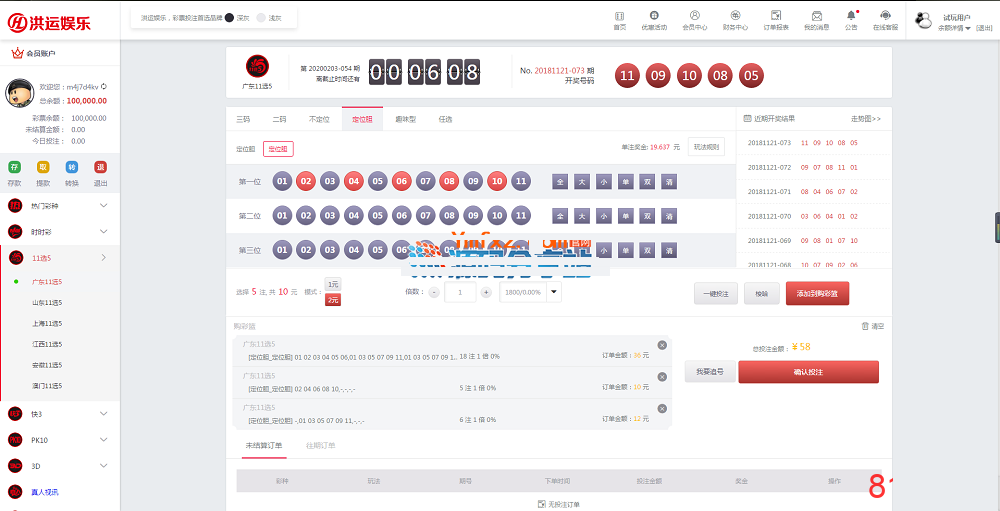
Task: Switch to the 趣味型 play tab
Action: [x=405, y=119]
